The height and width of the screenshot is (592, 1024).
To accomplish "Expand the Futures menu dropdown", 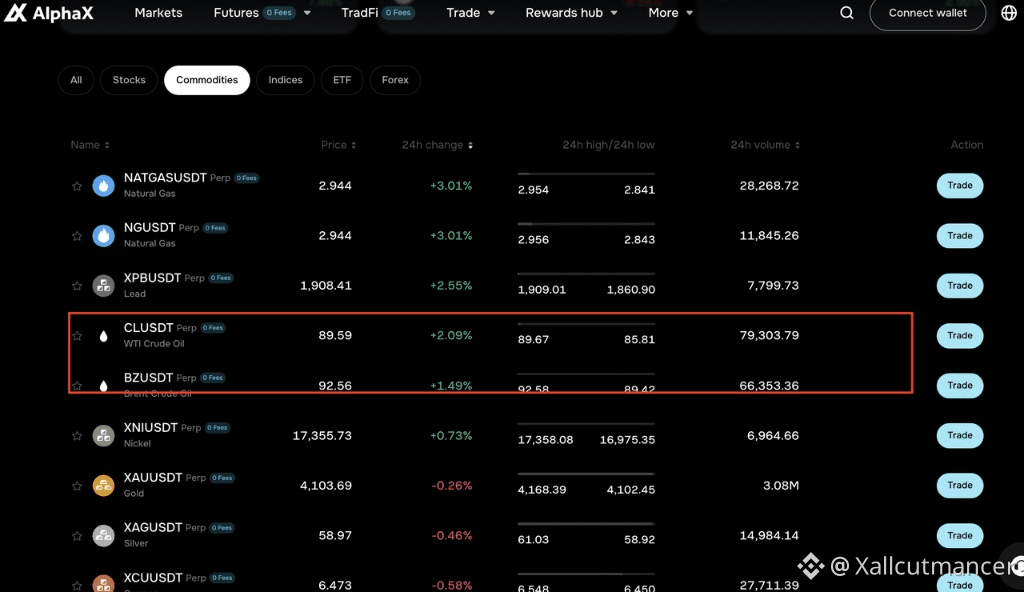I will point(307,13).
